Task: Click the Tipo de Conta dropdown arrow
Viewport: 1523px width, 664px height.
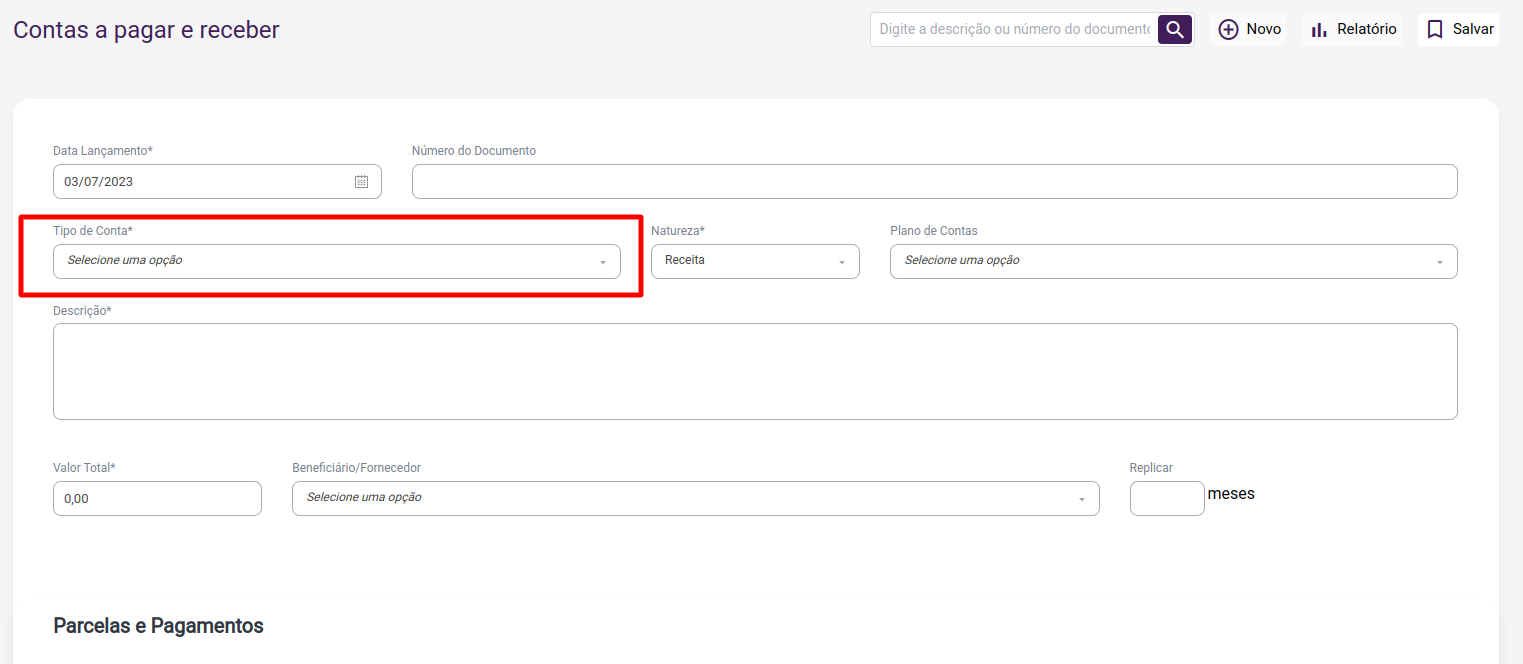Action: click(603, 262)
